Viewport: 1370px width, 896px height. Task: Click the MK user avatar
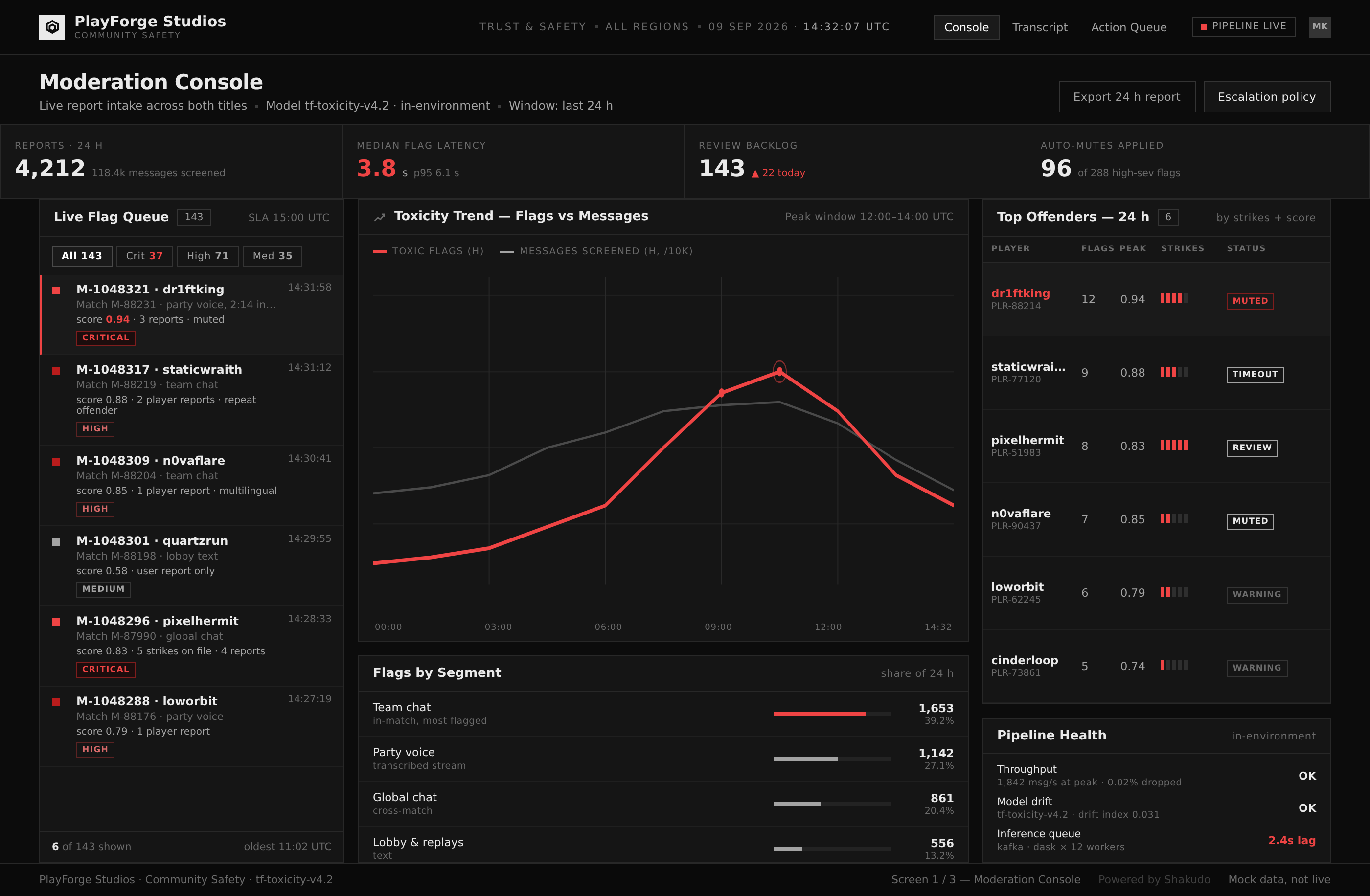click(1319, 26)
